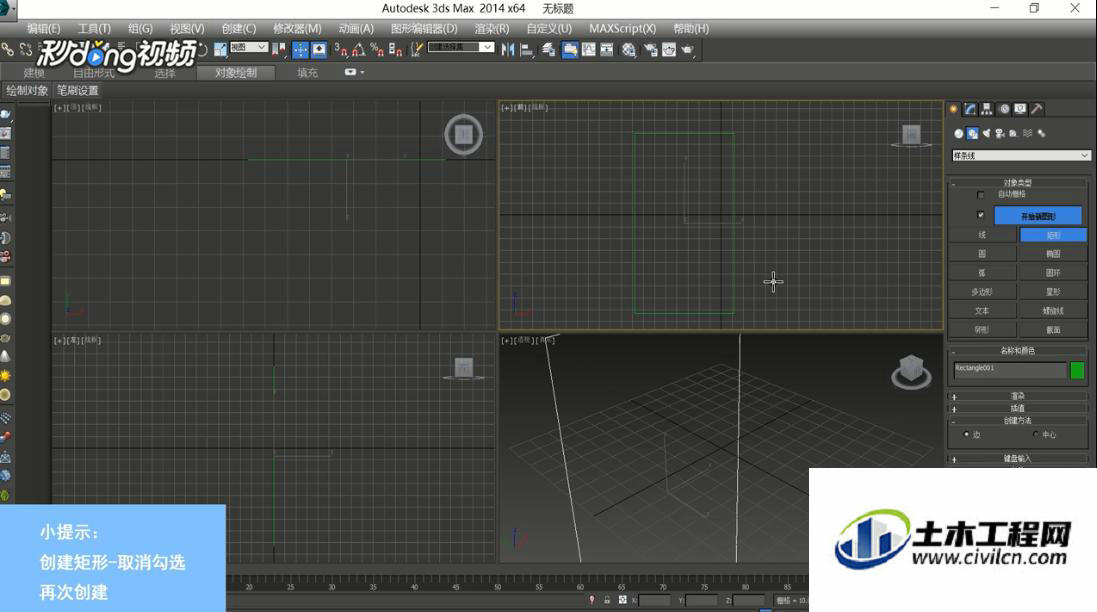This screenshot has height=612, width=1097.
Task: Switch to the 填充 ribbon tab
Action: (307, 73)
